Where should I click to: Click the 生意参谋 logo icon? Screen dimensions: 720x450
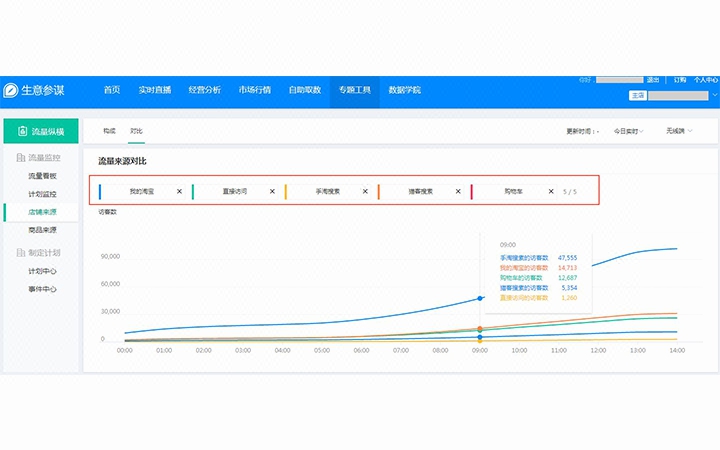pyautogui.click(x=11, y=90)
